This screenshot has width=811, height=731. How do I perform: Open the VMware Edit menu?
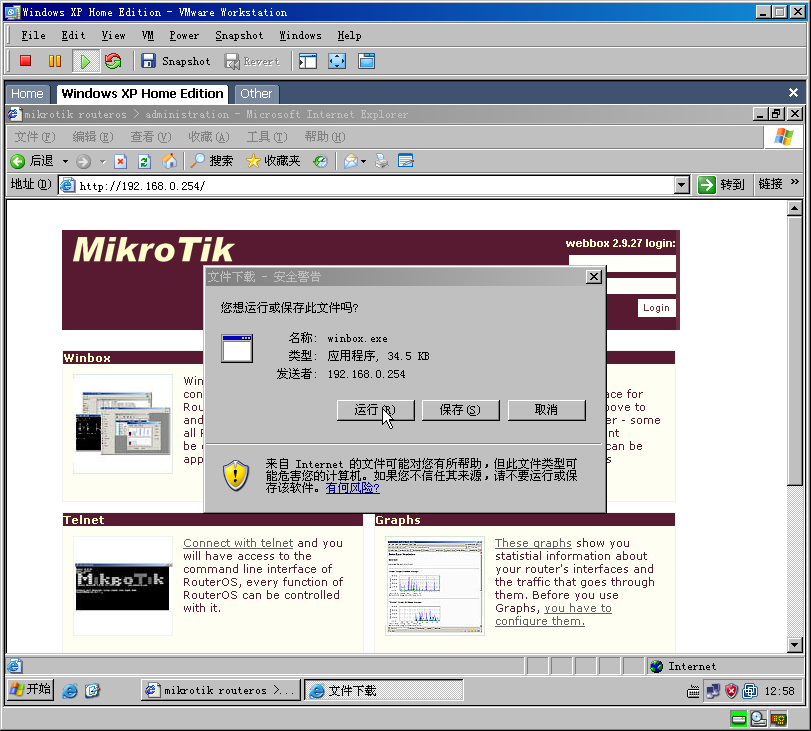(73, 35)
